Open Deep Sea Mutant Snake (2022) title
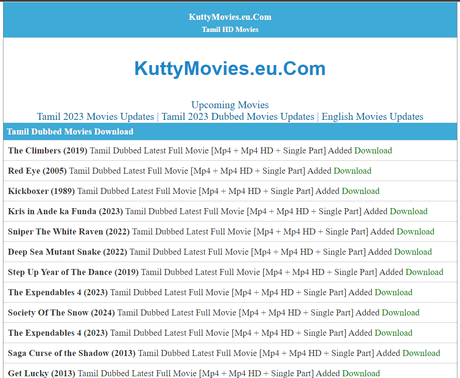 [x=67, y=252]
